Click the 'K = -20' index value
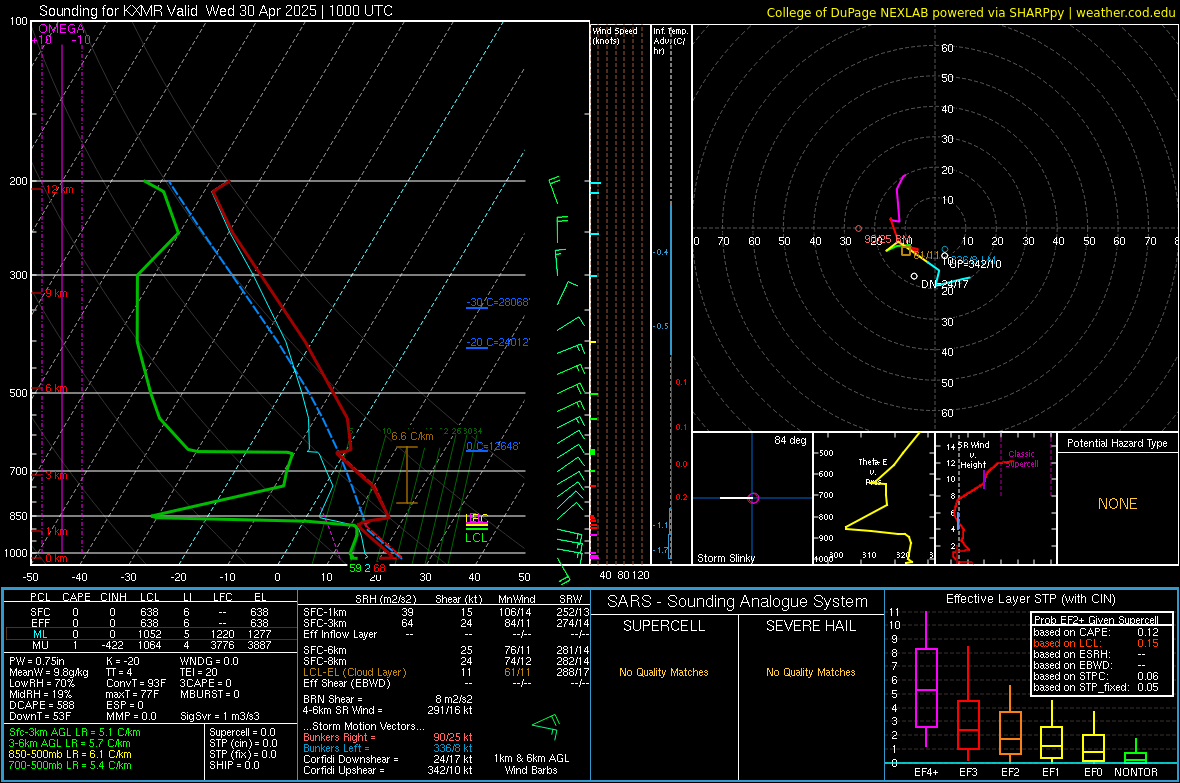 (x=123, y=661)
